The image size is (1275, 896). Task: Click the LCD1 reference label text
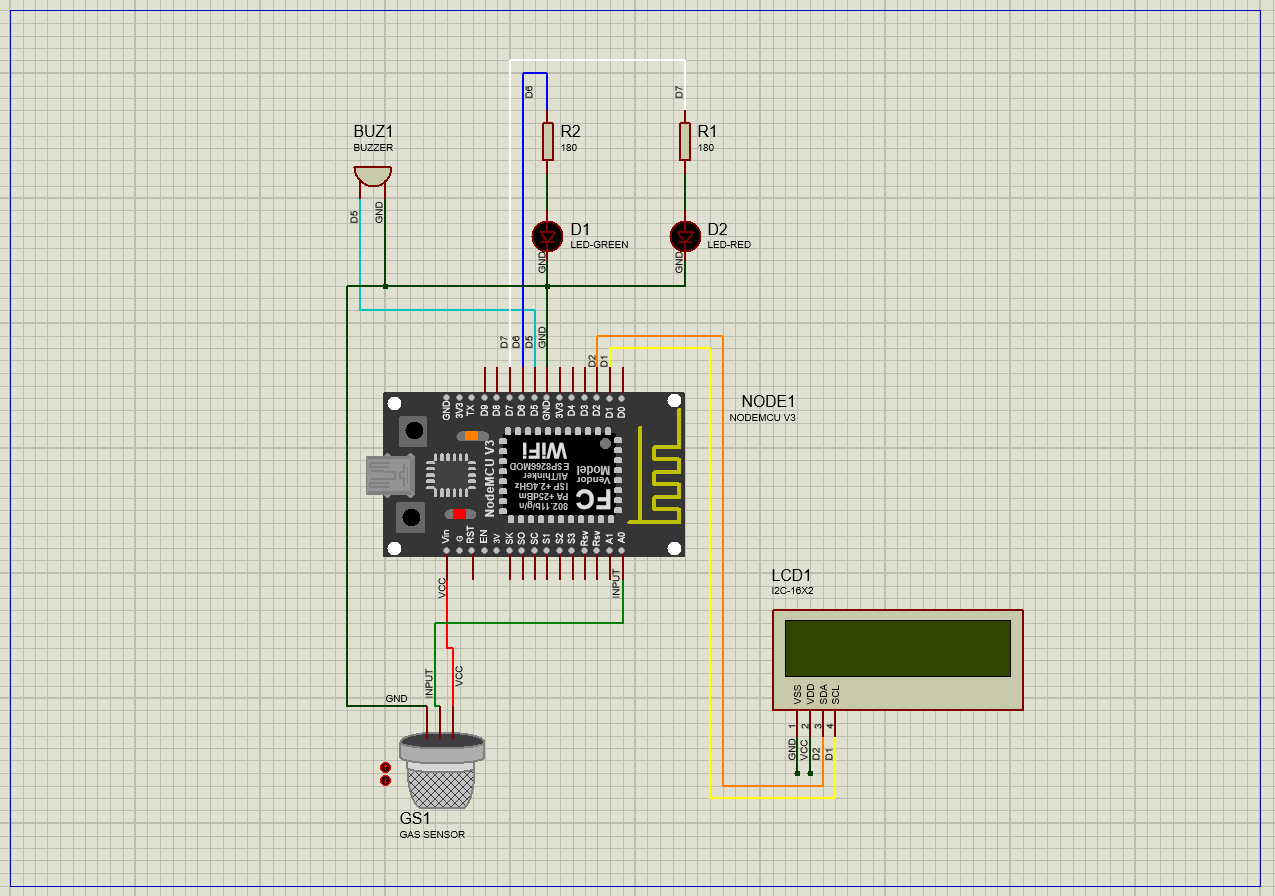click(x=791, y=575)
